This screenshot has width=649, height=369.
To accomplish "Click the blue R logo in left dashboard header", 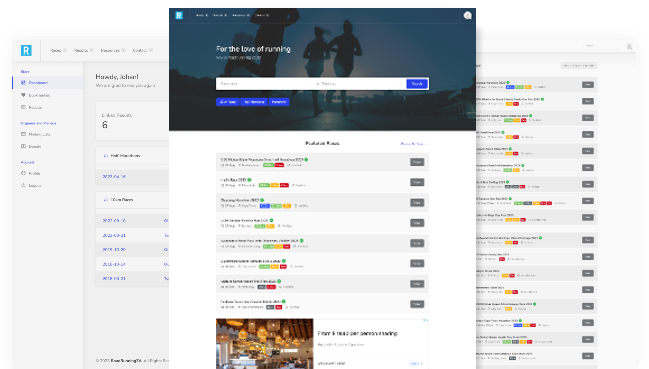I will 26,50.
